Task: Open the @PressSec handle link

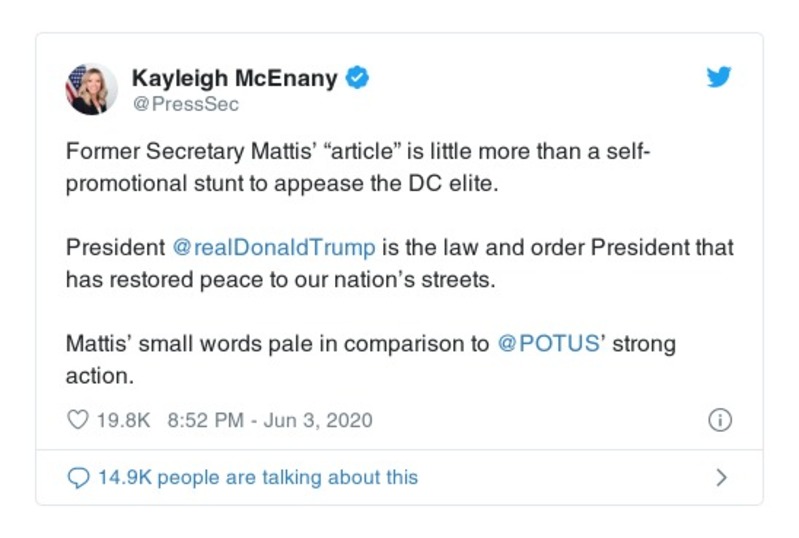Action: pyautogui.click(x=186, y=103)
